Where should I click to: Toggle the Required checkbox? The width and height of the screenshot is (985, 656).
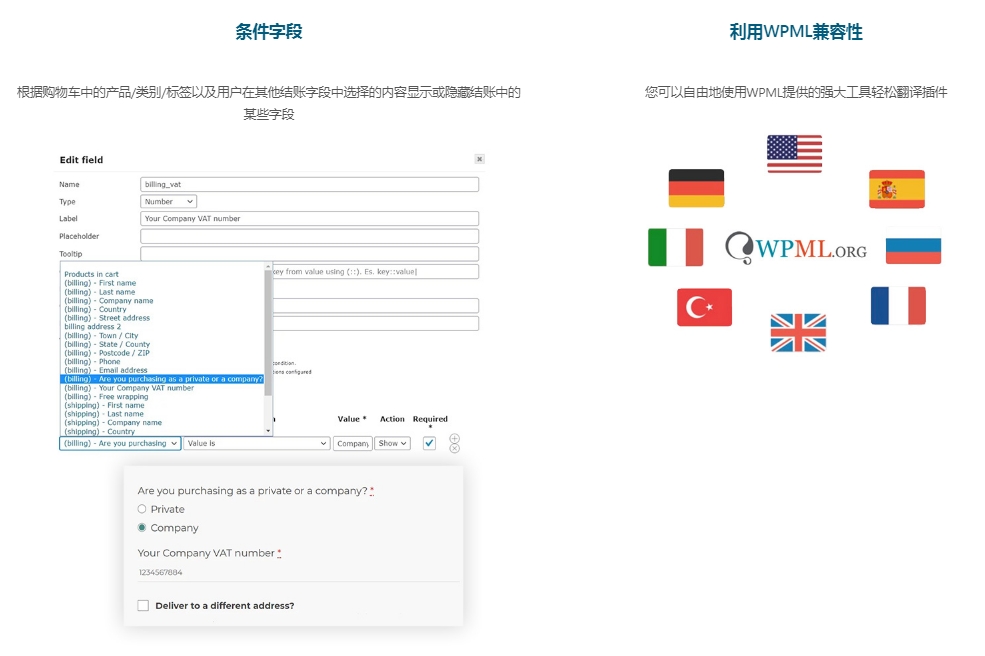point(429,443)
